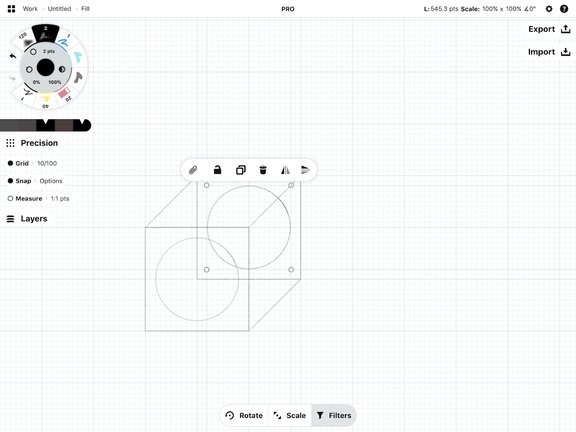Click the Filters button
Screen dimensions: 576x432
pyautogui.click(x=334, y=415)
